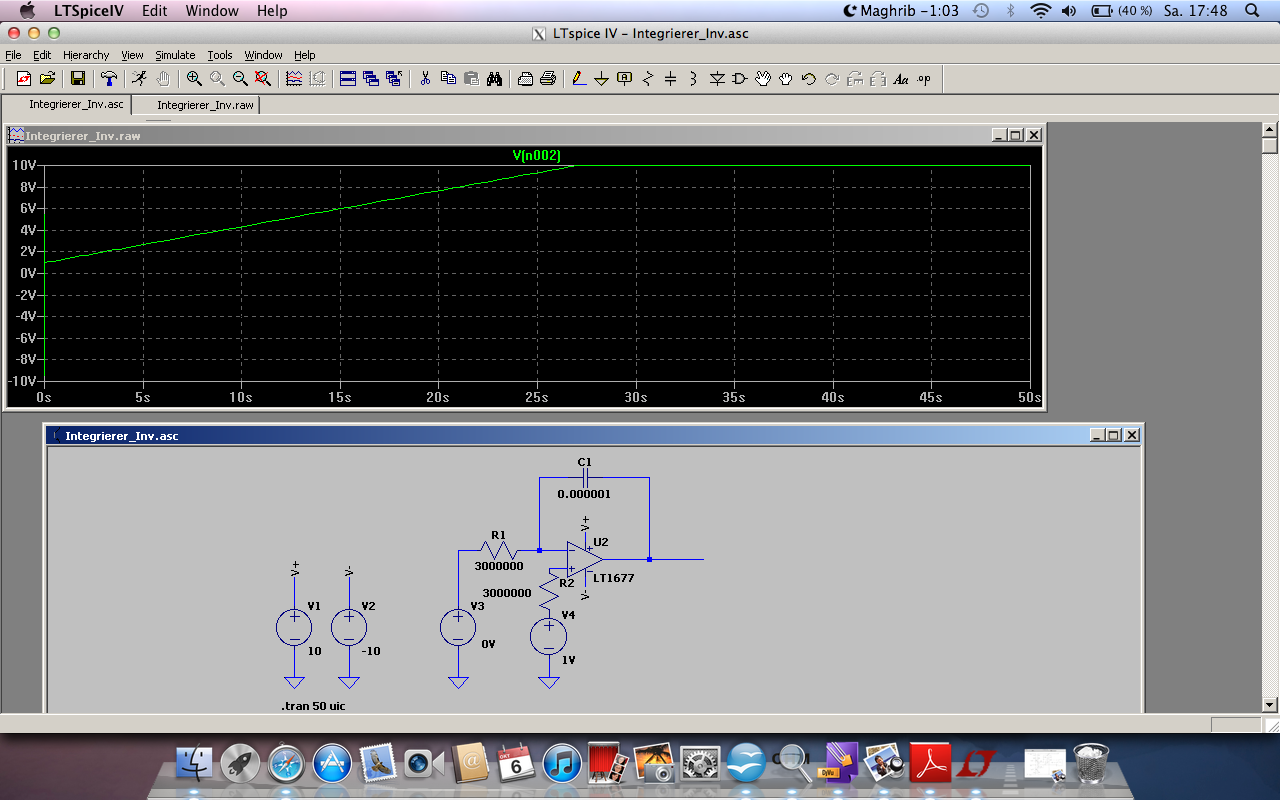
Task: Open Spotlight search magnifier icon
Action: [1252, 11]
